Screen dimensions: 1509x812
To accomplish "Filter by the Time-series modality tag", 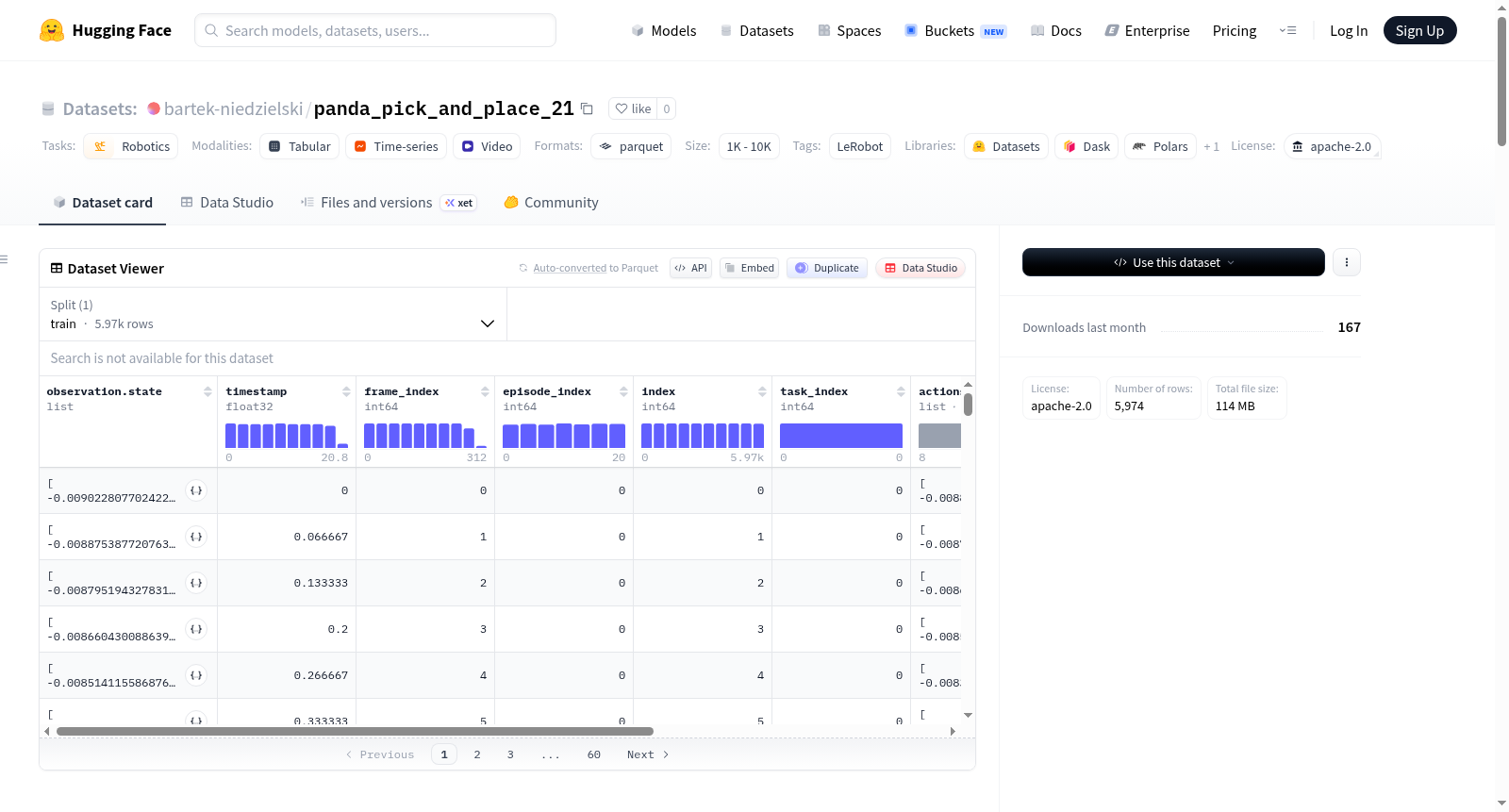I will pyautogui.click(x=396, y=146).
